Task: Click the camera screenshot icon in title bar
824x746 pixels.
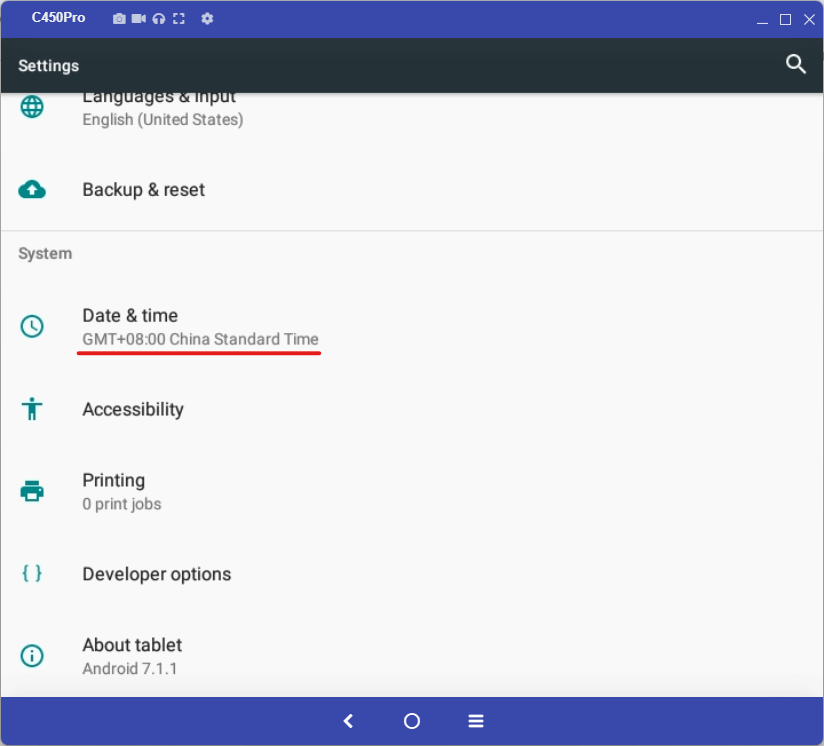Action: [x=119, y=19]
